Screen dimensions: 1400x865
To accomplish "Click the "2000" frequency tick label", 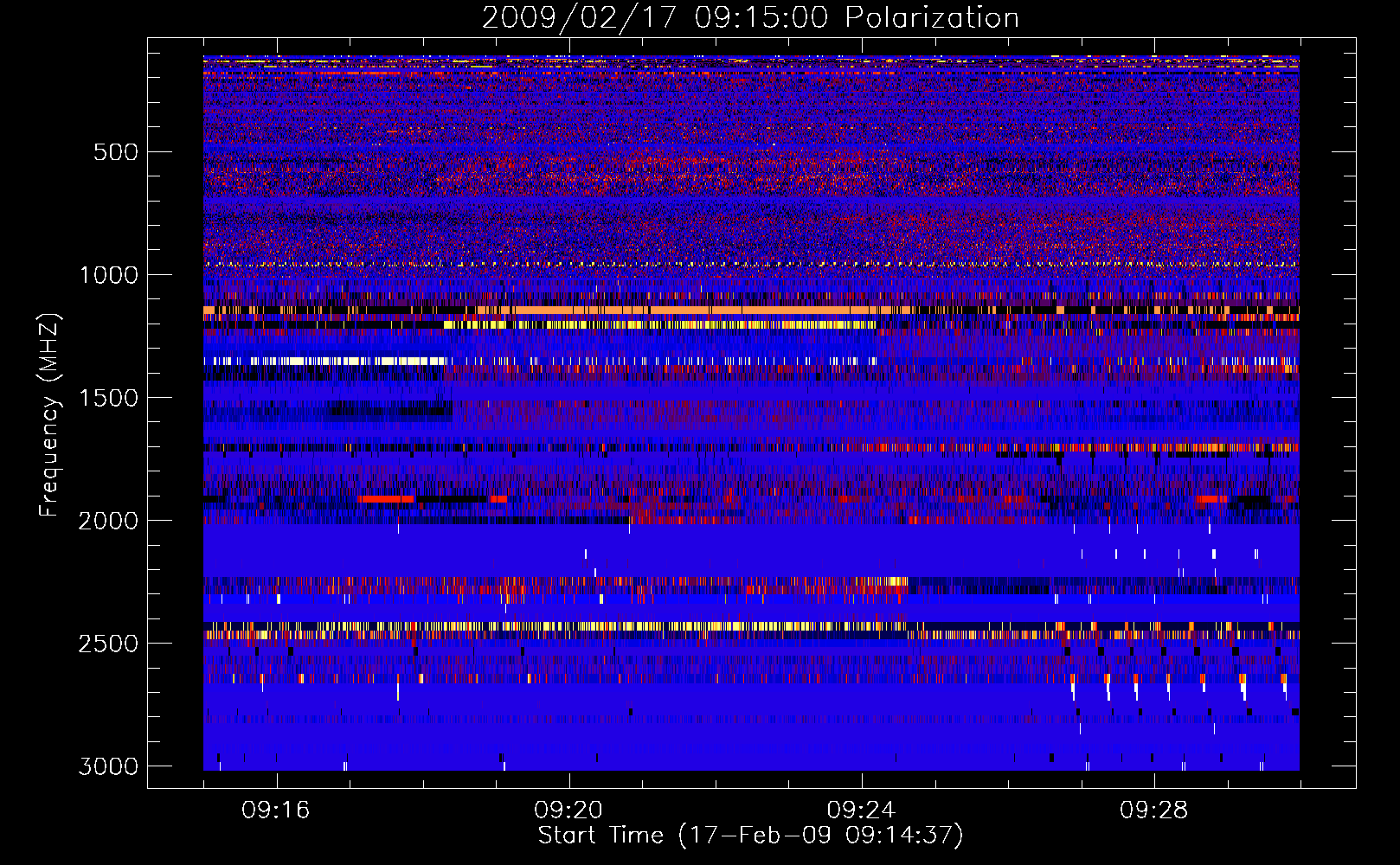I will click(108, 521).
